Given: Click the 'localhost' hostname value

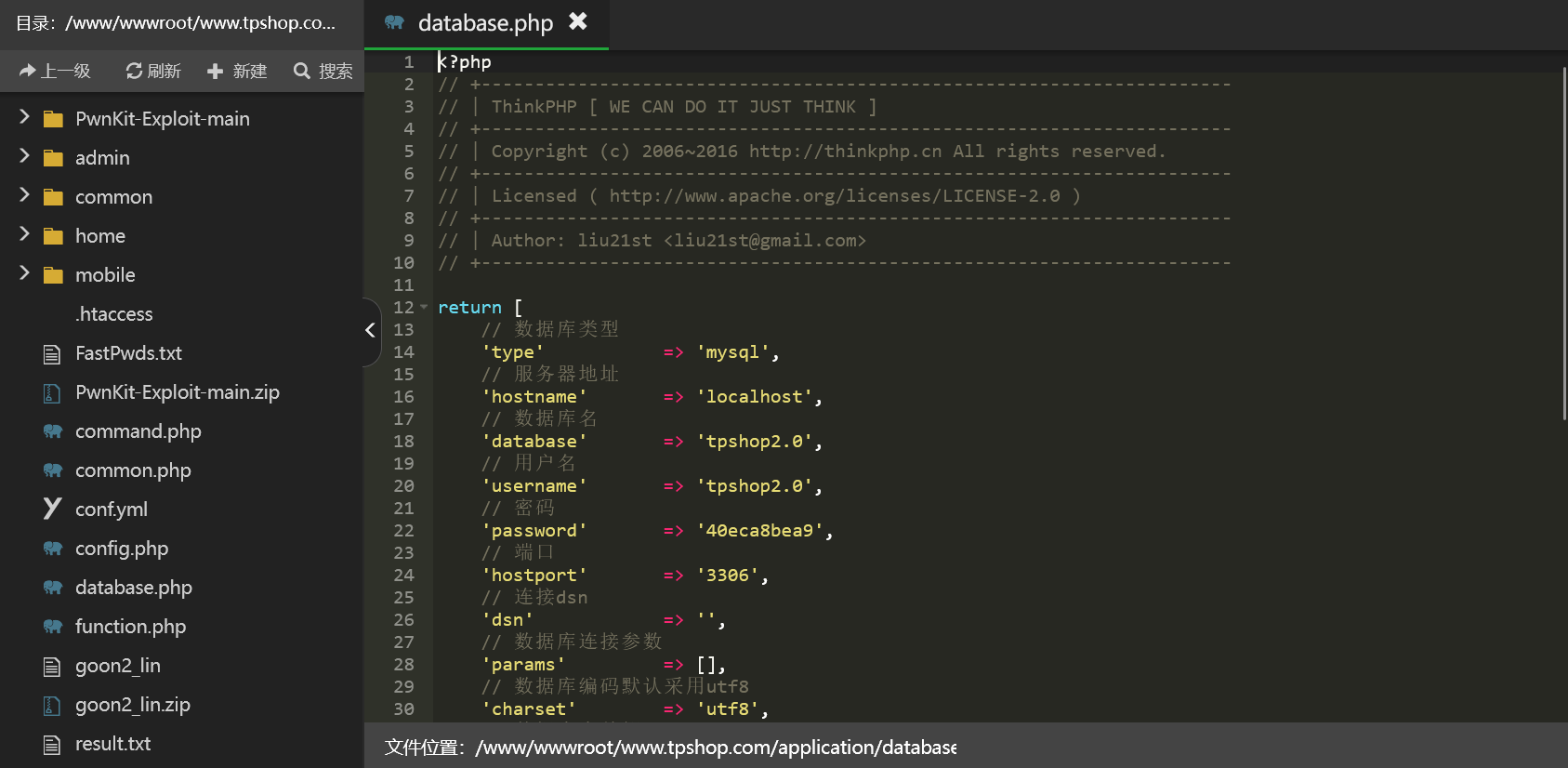Looking at the screenshot, I should click(754, 396).
